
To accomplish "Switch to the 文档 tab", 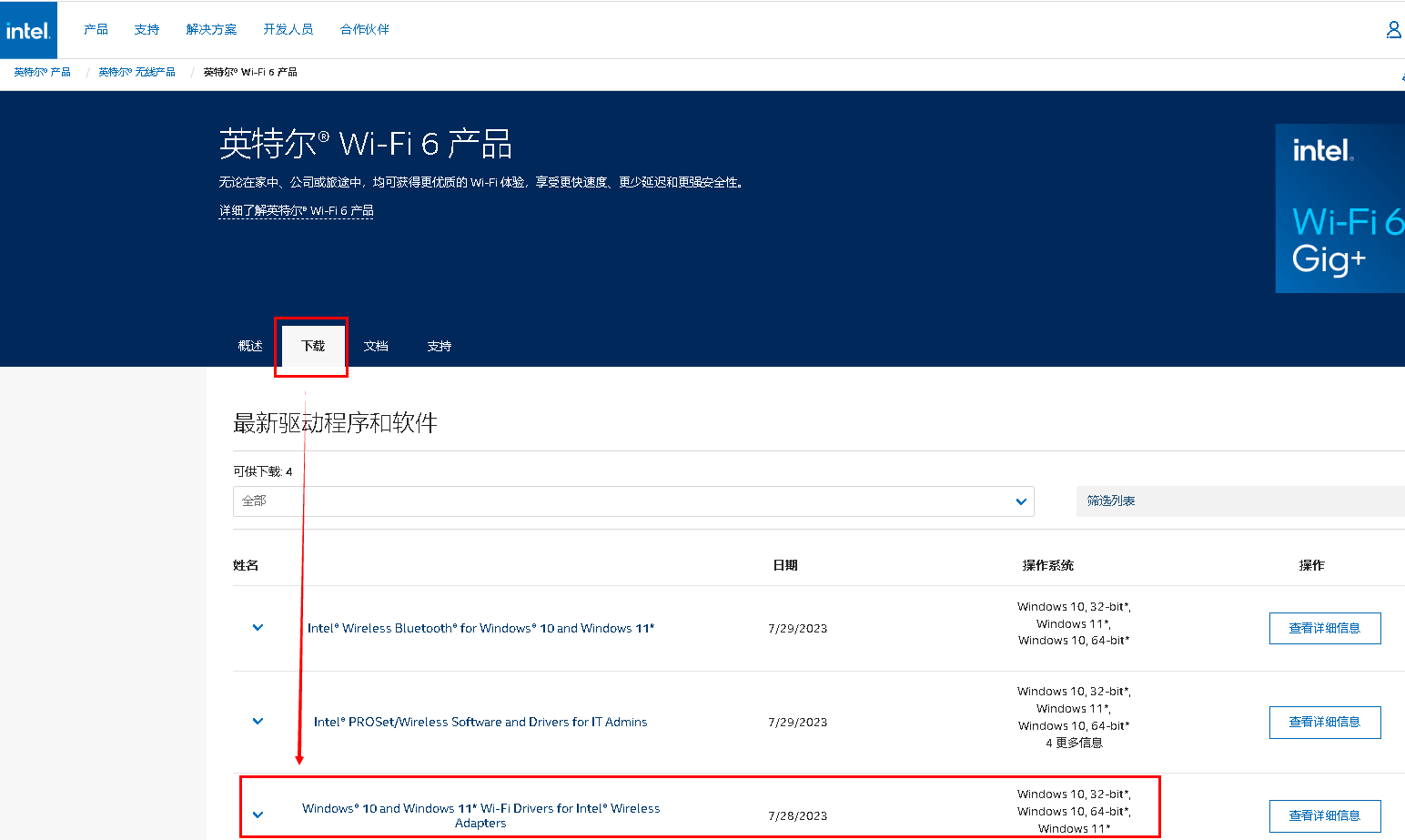I will click(x=376, y=346).
